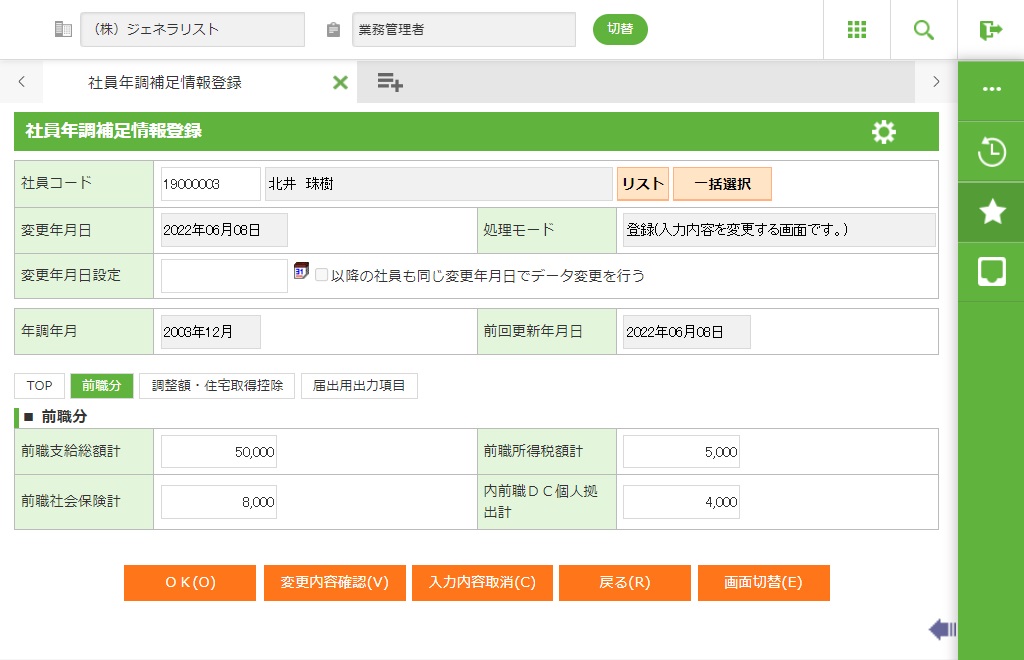Open the history clock icon in sidebar
Image resolution: width=1024 pixels, height=660 pixels.
click(991, 152)
